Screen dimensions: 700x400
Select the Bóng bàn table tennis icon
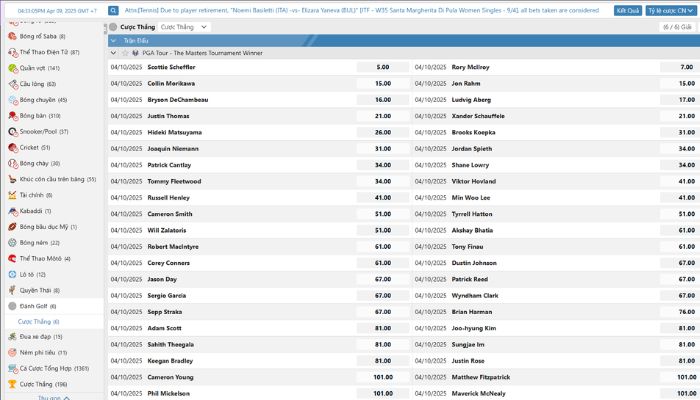(x=12, y=116)
